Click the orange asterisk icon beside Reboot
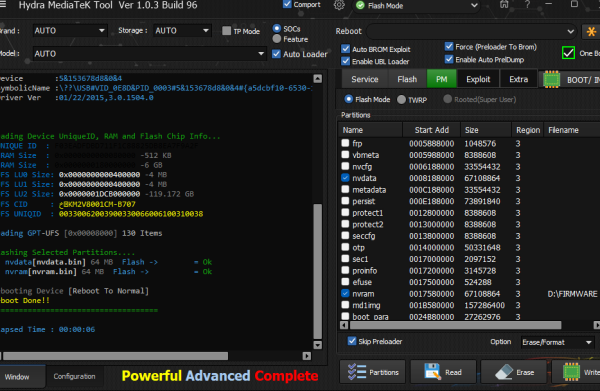Image resolution: width=600 pixels, height=391 pixels. (591, 31)
